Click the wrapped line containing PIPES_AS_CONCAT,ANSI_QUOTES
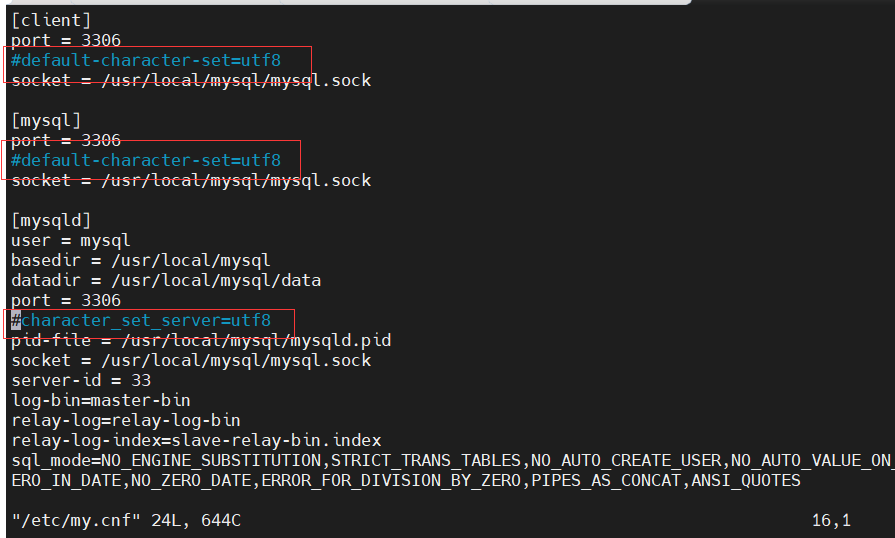The height and width of the screenshot is (538, 895). pos(406,480)
